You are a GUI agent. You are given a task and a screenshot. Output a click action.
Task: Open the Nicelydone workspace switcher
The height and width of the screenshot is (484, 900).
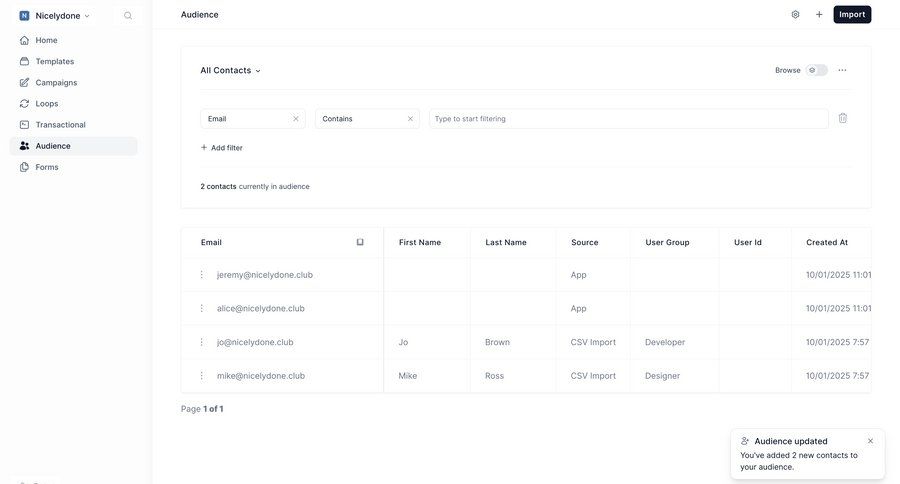[57, 16]
